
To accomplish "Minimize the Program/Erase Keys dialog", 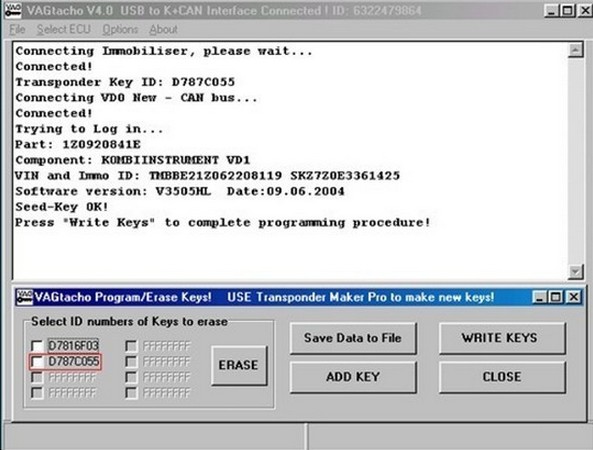I will [x=539, y=297].
